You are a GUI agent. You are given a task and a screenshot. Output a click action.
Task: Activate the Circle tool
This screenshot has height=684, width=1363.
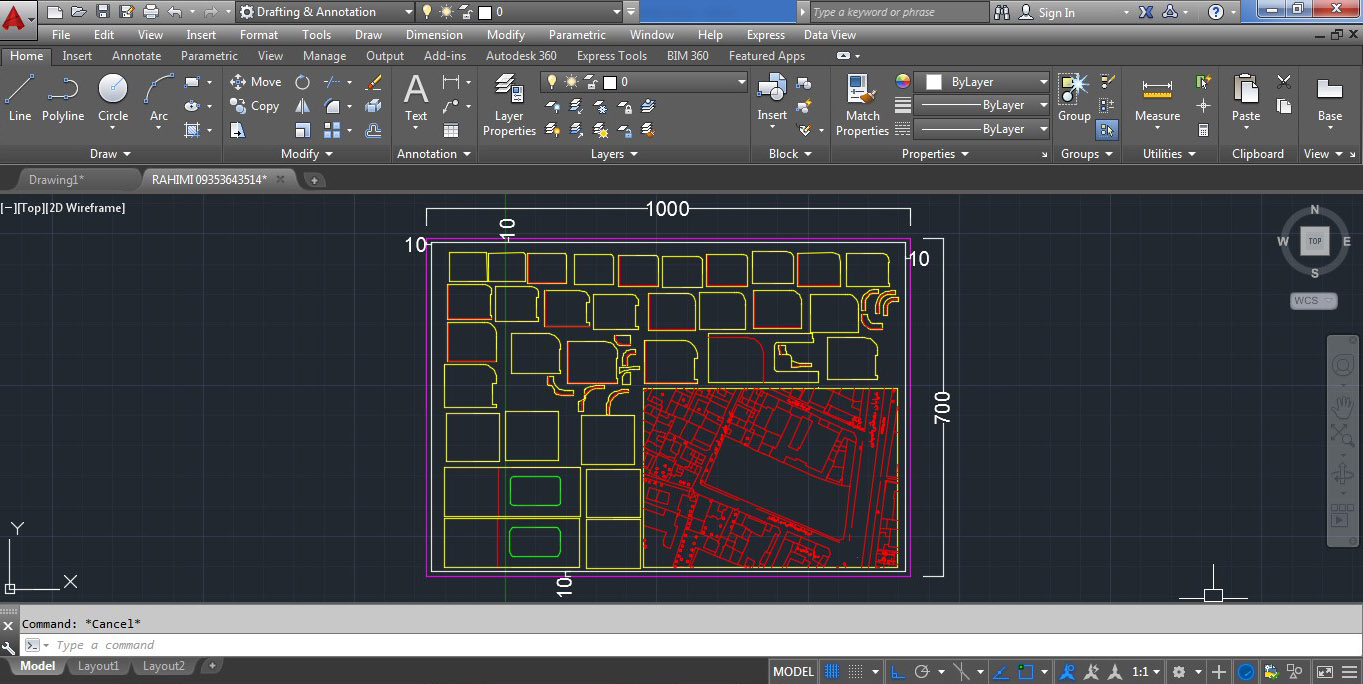point(113,99)
